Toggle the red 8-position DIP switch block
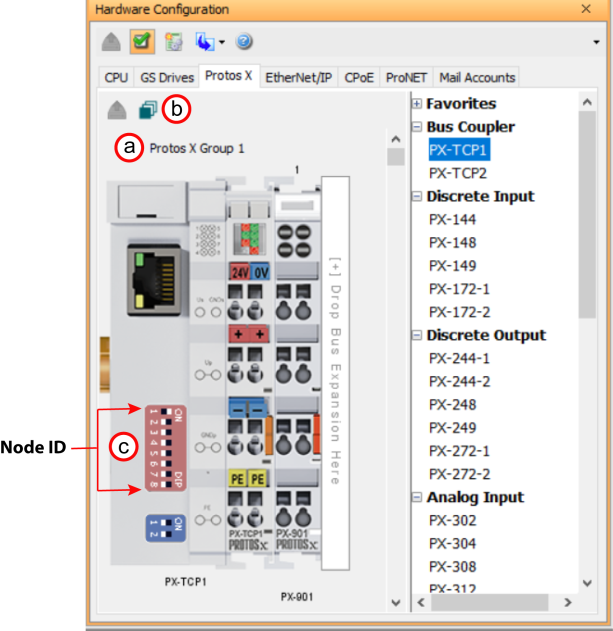Viewport: 613px width, 631px height. pyautogui.click(x=164, y=449)
